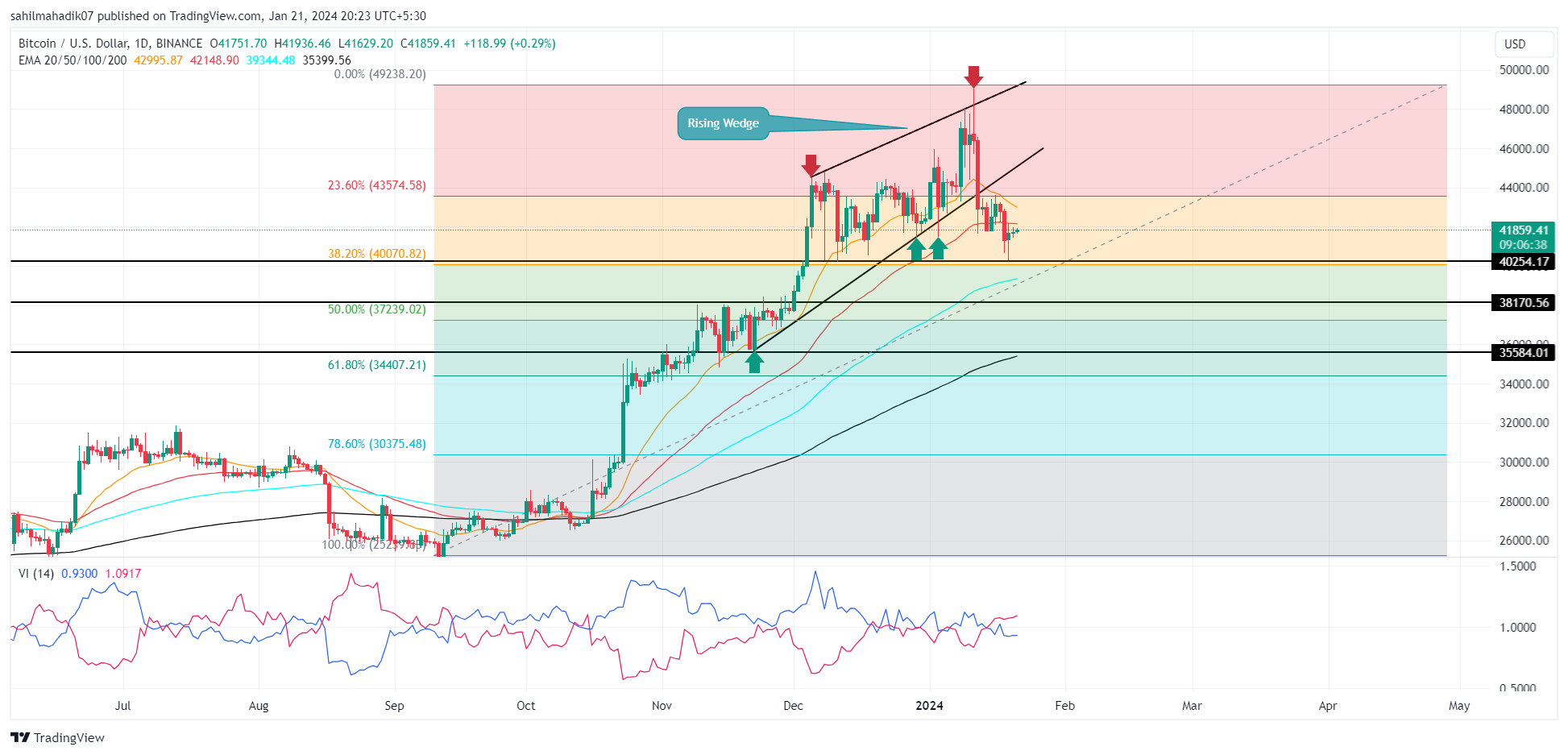Image resolution: width=1568 pixels, height=755 pixels.
Task: Click the Nov label on the time axis
Action: click(662, 706)
